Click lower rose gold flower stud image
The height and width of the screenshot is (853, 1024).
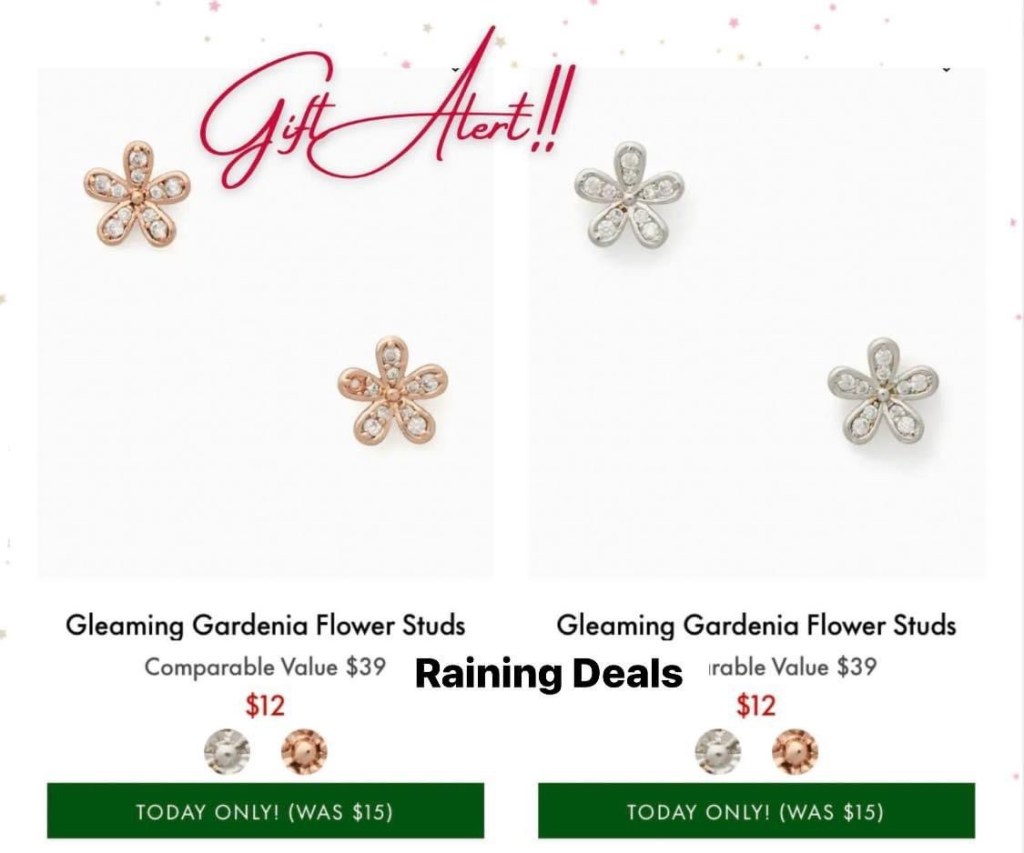(x=393, y=392)
